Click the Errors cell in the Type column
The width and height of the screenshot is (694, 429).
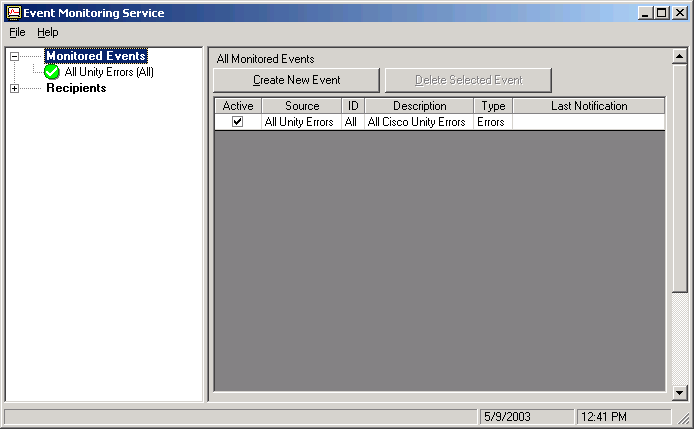click(493, 122)
